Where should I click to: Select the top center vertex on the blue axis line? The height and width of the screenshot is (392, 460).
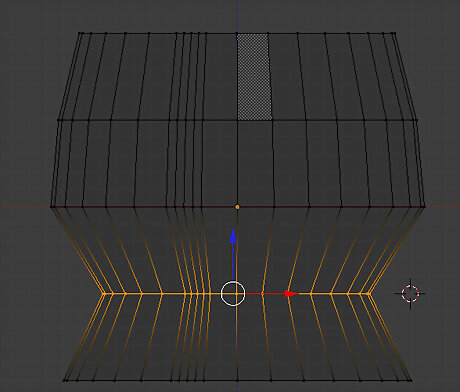(x=237, y=33)
